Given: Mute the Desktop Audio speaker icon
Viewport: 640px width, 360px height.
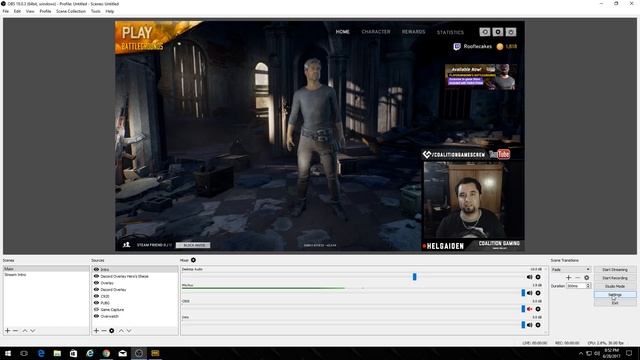Looking at the screenshot, I should coord(529,277).
